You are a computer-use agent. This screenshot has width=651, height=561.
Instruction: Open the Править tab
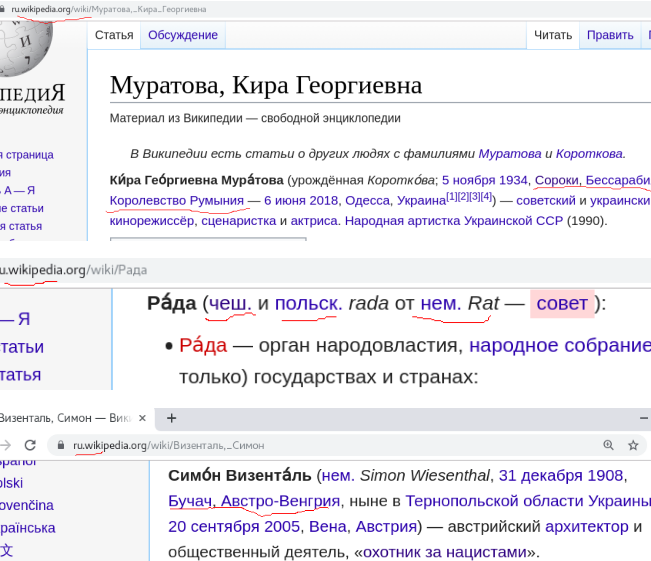click(610, 35)
